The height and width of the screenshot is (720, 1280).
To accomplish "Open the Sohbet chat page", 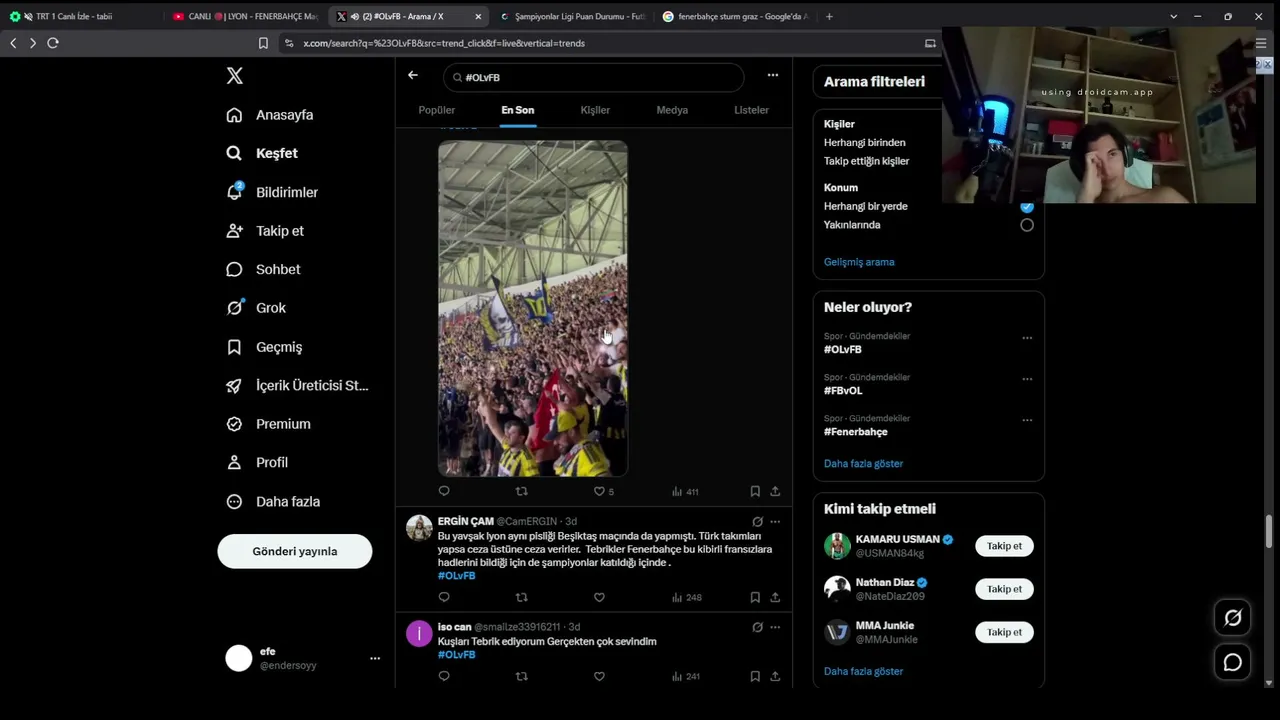I will (263, 269).
